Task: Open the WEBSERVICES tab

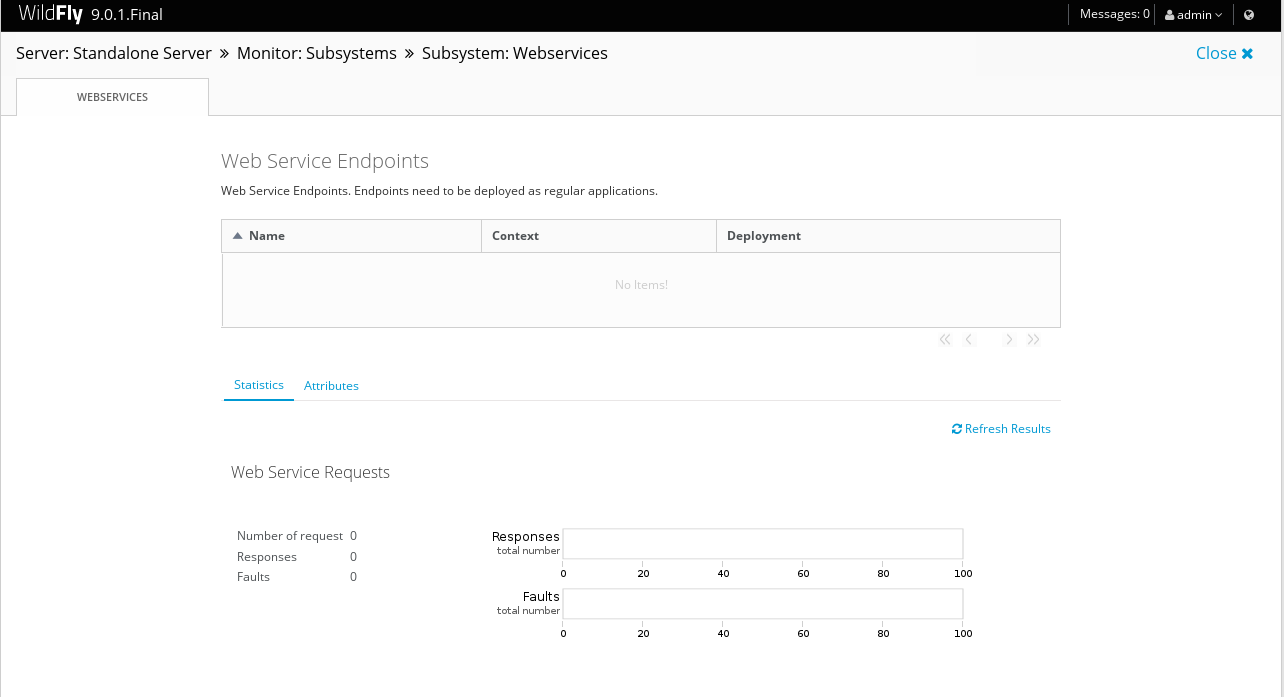Action: pos(112,97)
